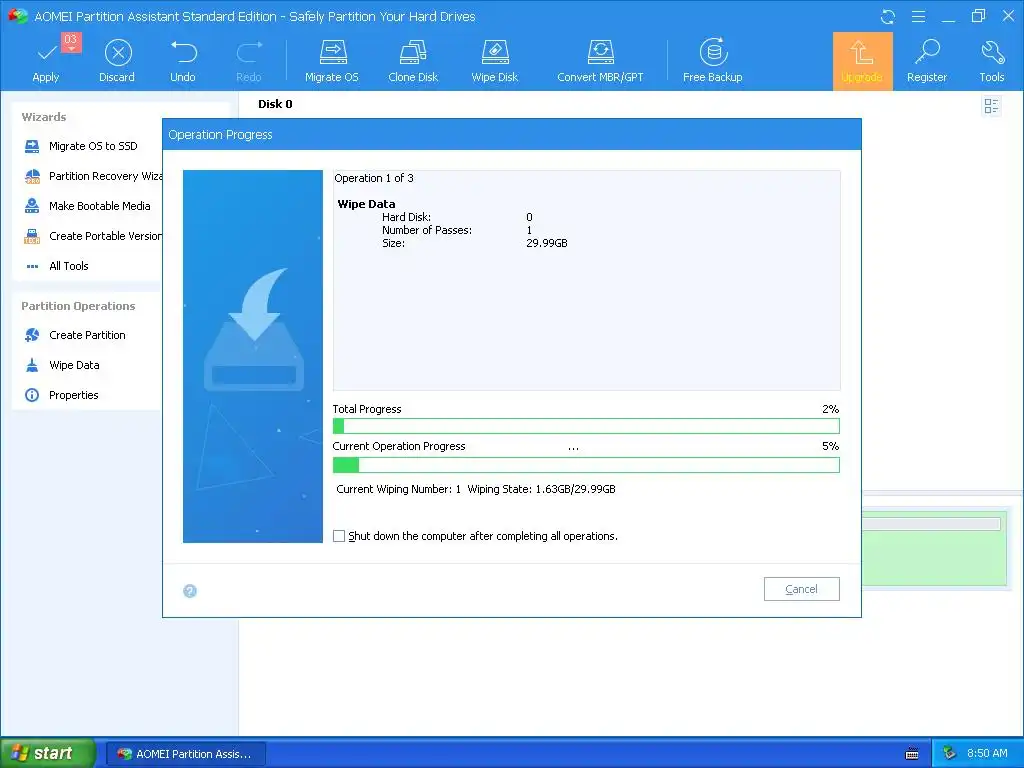Select AOMEI Partition Assistant taskbar item
The width and height of the screenshot is (1024, 768).
[185, 754]
